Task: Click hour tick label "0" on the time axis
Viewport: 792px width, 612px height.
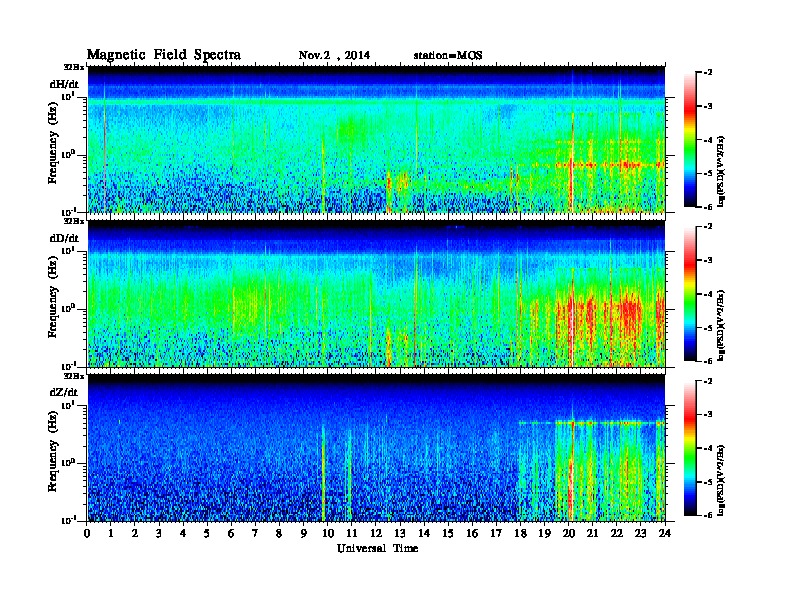Action: click(x=87, y=533)
